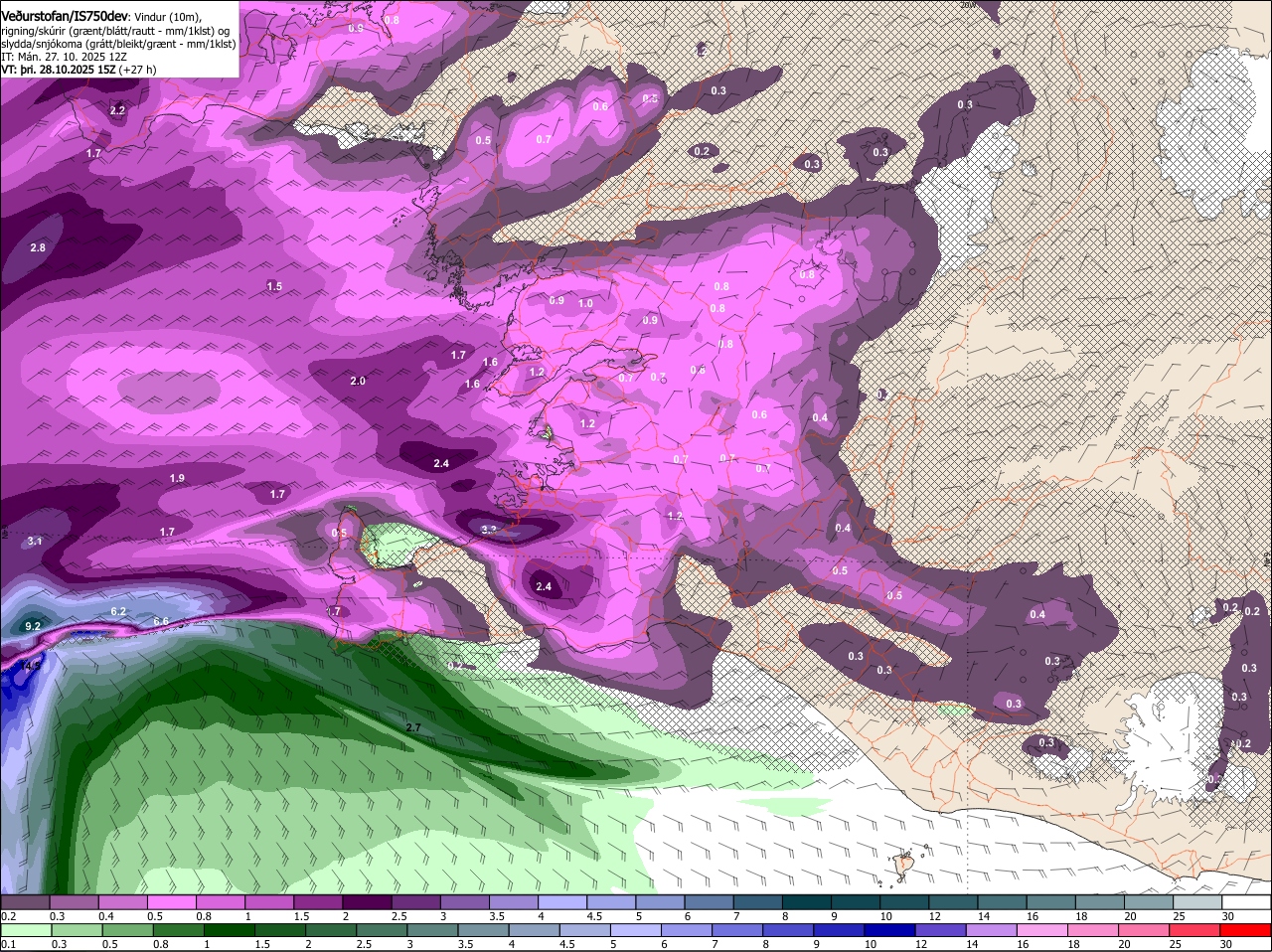Image resolution: width=1272 pixels, height=952 pixels.
Task: Click the 6.6 precipitation value on the map
Action: [161, 621]
